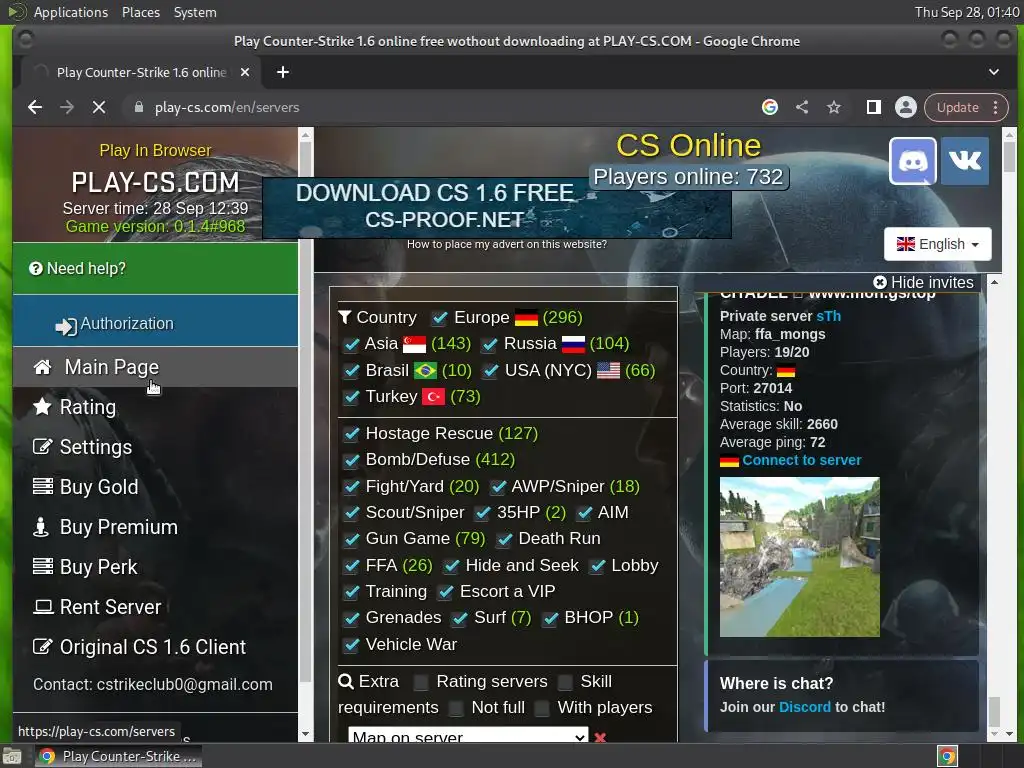Screen dimensions: 1024x768
Task: Stop page loading with X icon
Action: pos(99,107)
